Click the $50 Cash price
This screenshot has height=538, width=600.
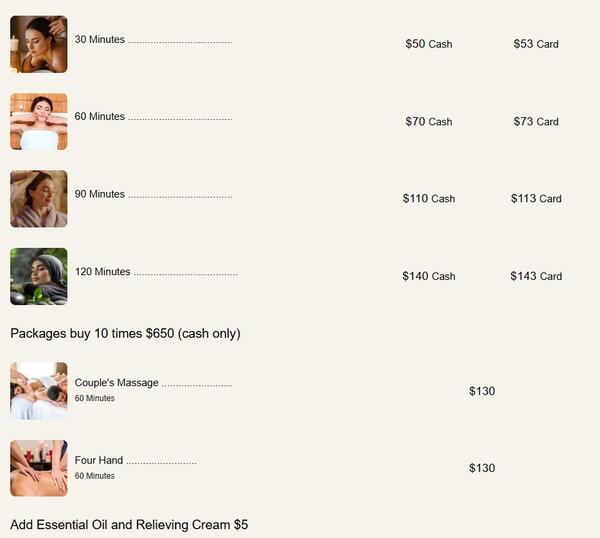click(428, 44)
